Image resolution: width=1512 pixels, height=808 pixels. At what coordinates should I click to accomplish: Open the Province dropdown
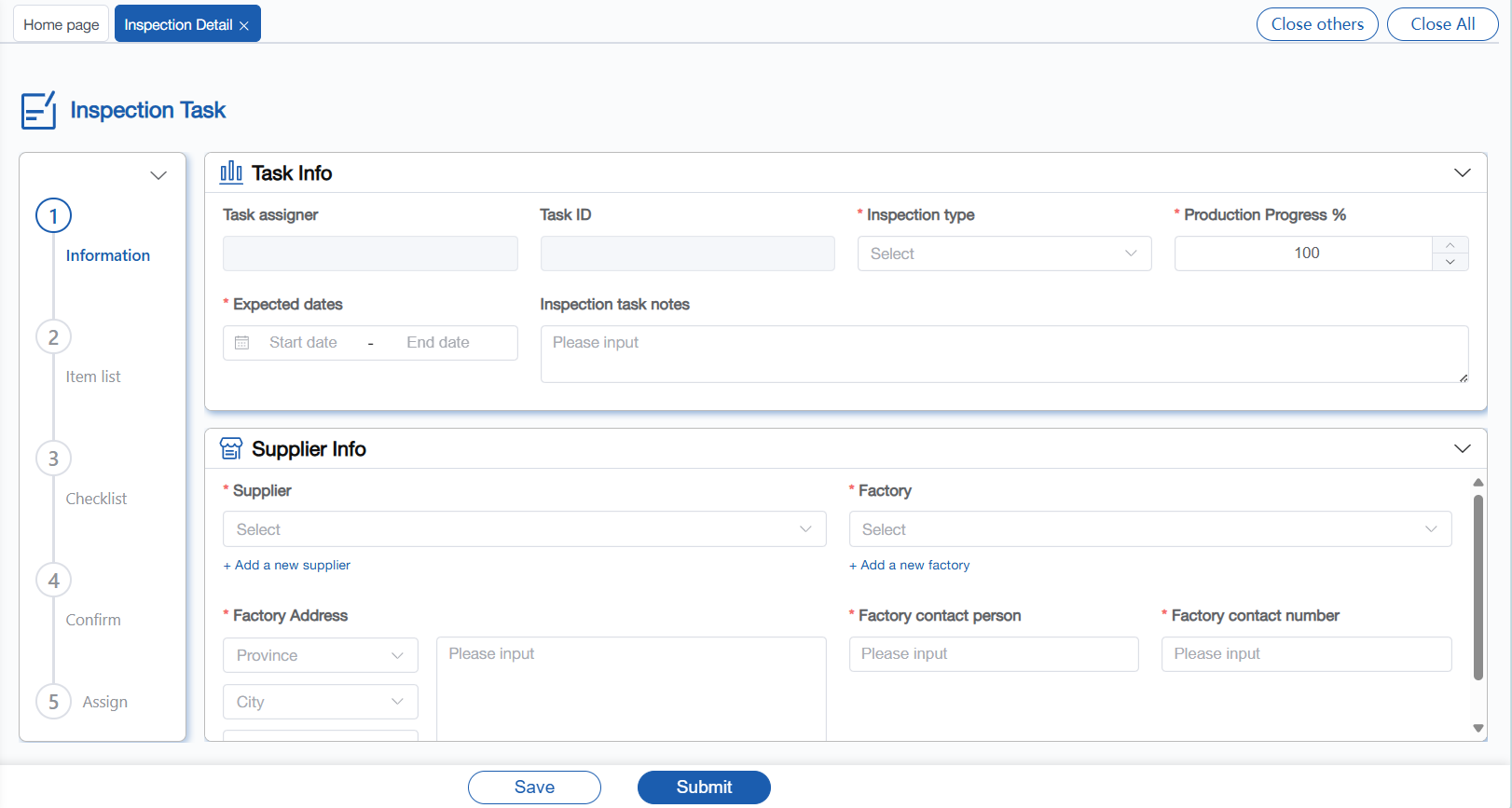point(320,655)
